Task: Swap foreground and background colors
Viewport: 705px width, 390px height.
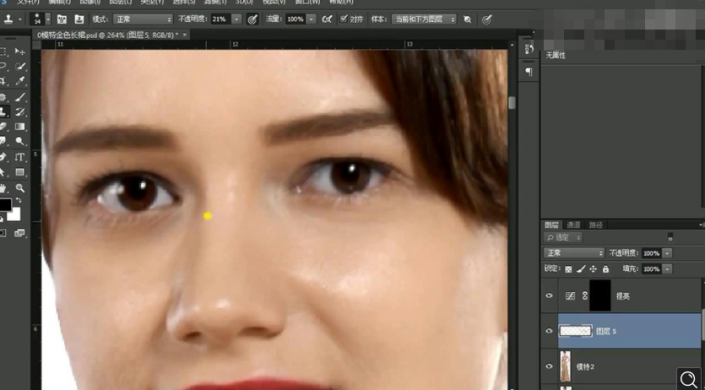Action: (18, 200)
